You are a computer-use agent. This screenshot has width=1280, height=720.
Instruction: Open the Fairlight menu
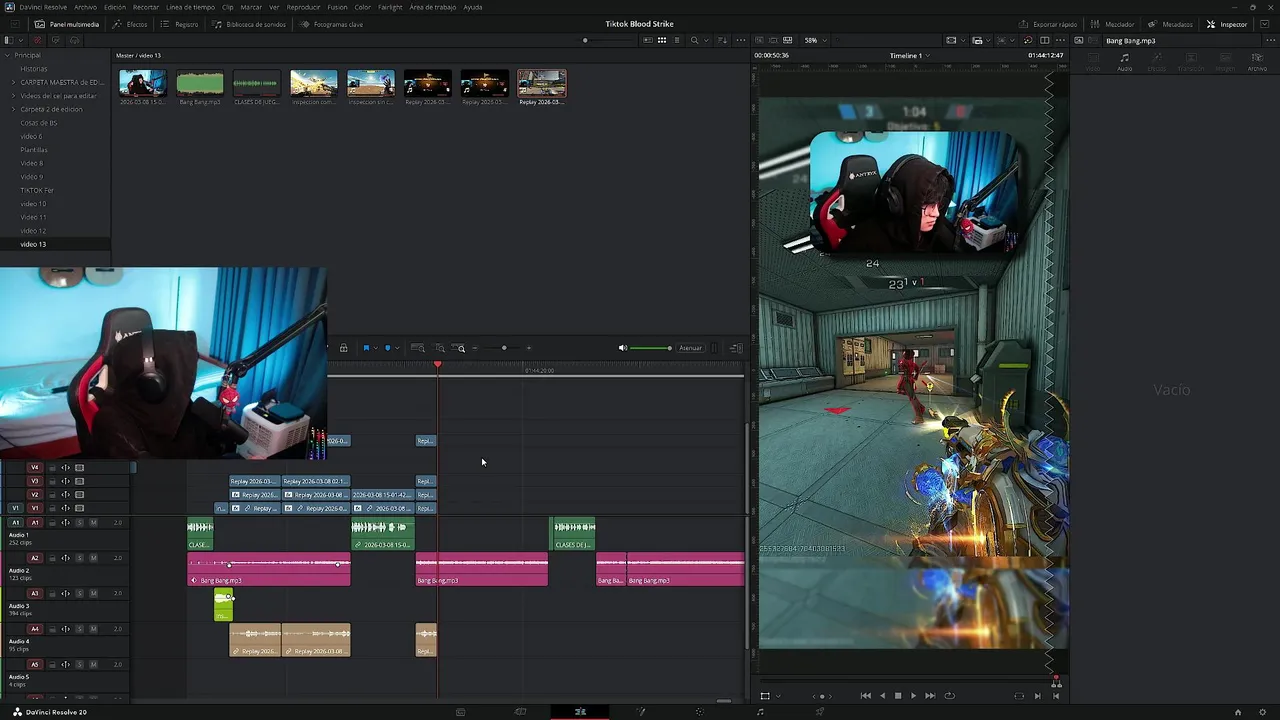tap(390, 7)
